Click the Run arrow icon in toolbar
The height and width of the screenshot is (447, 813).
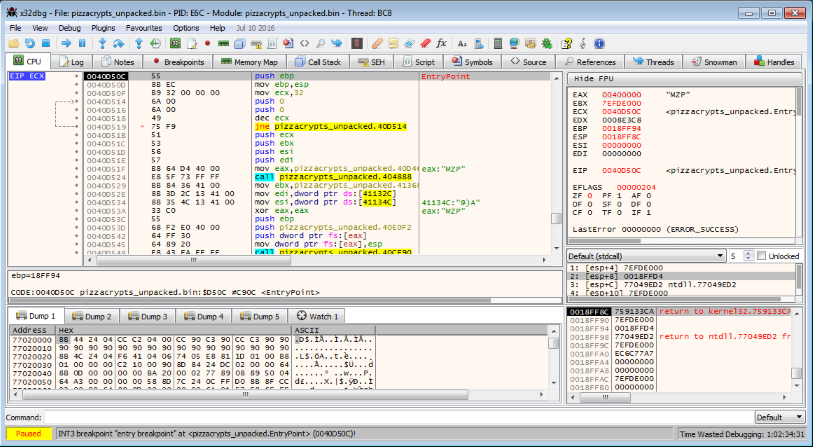pos(67,44)
